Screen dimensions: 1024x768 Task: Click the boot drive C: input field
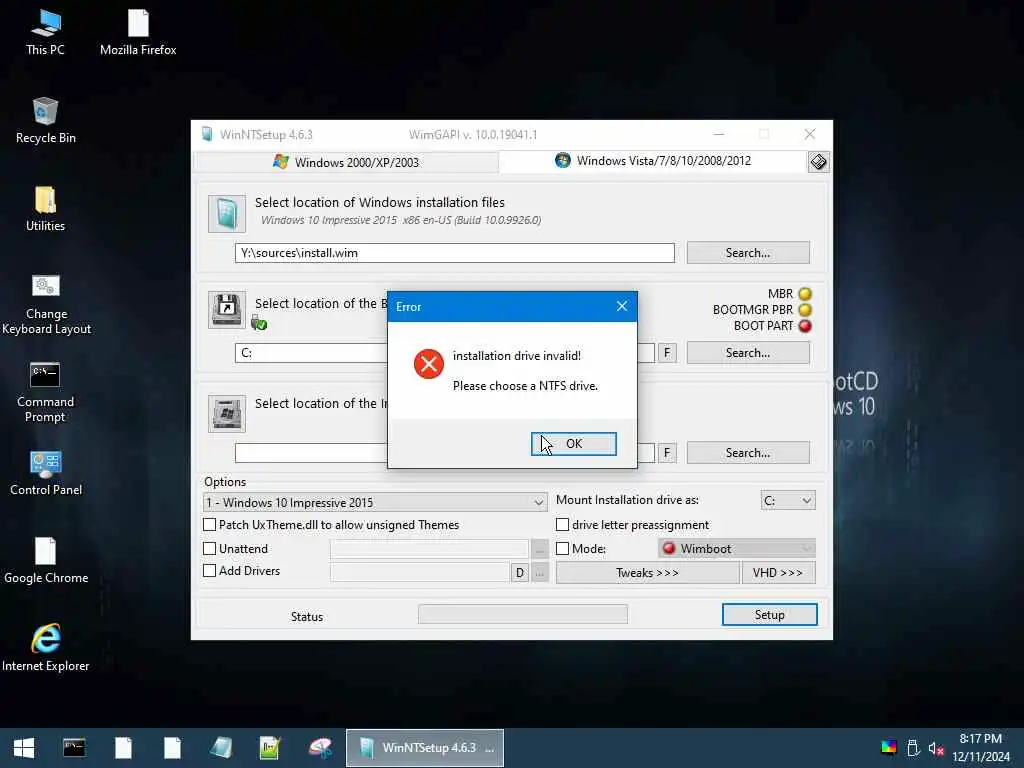[312, 353]
